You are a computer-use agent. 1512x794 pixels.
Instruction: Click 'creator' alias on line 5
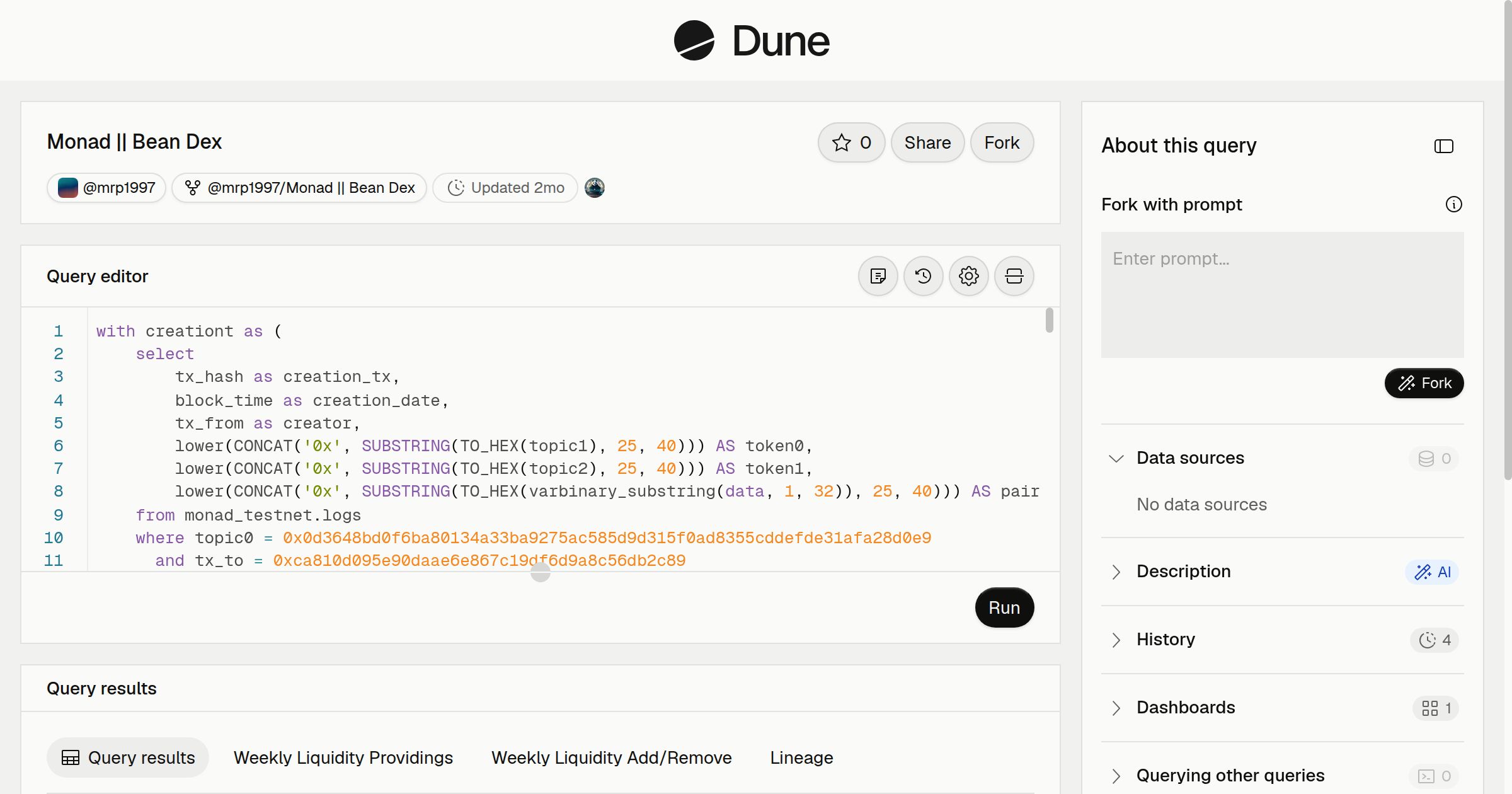tap(317, 423)
